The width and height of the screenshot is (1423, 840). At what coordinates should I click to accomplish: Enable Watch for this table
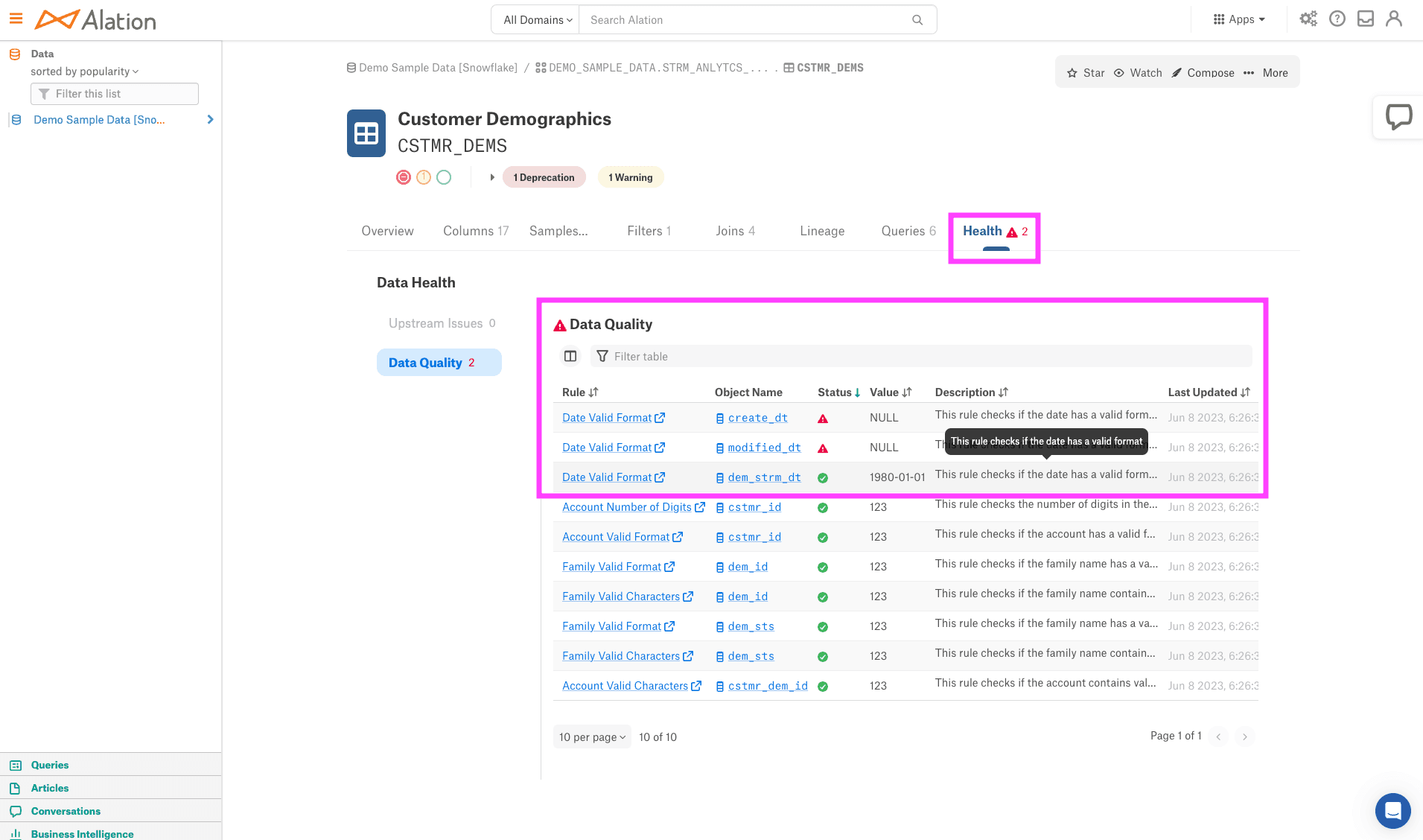1138,72
